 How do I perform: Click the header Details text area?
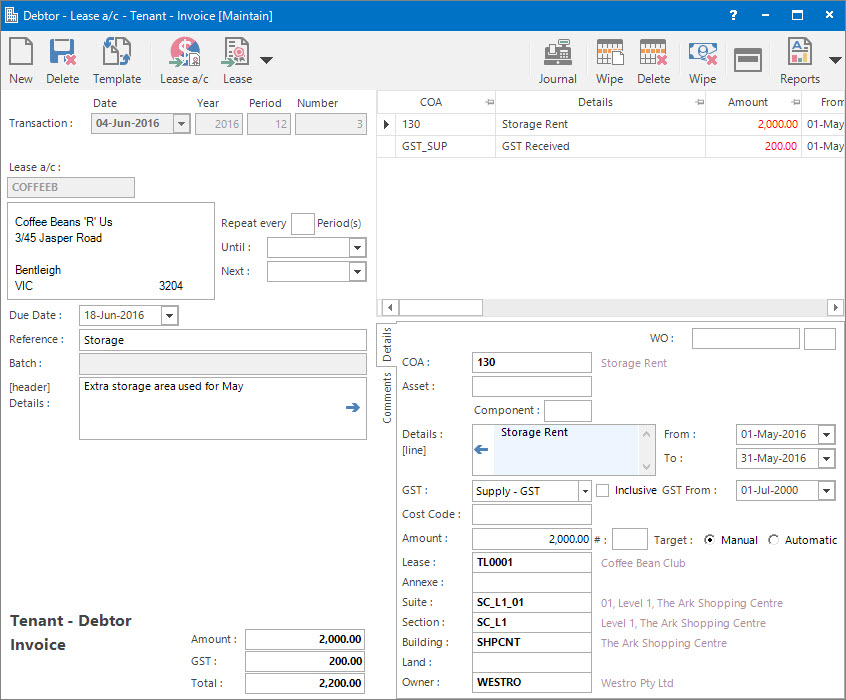click(x=223, y=409)
